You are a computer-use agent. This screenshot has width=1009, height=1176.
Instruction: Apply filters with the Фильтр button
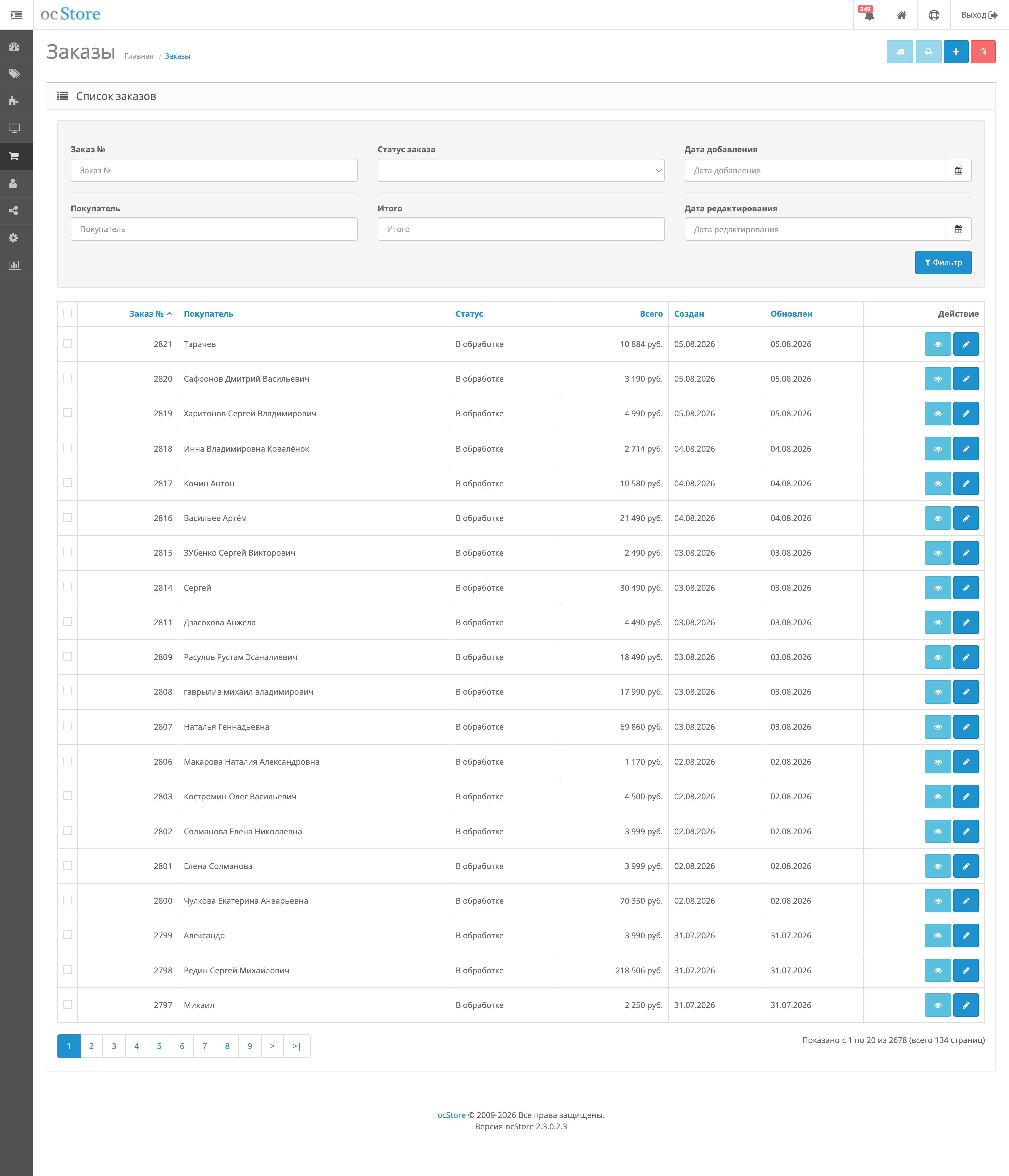click(x=943, y=263)
